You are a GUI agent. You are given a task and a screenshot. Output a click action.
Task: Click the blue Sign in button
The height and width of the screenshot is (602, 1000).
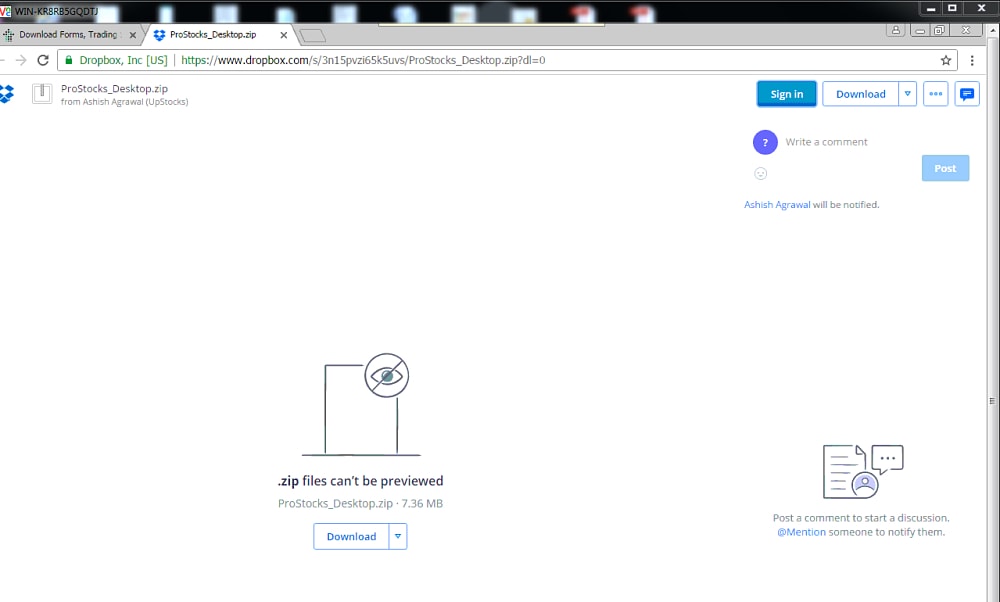786,94
